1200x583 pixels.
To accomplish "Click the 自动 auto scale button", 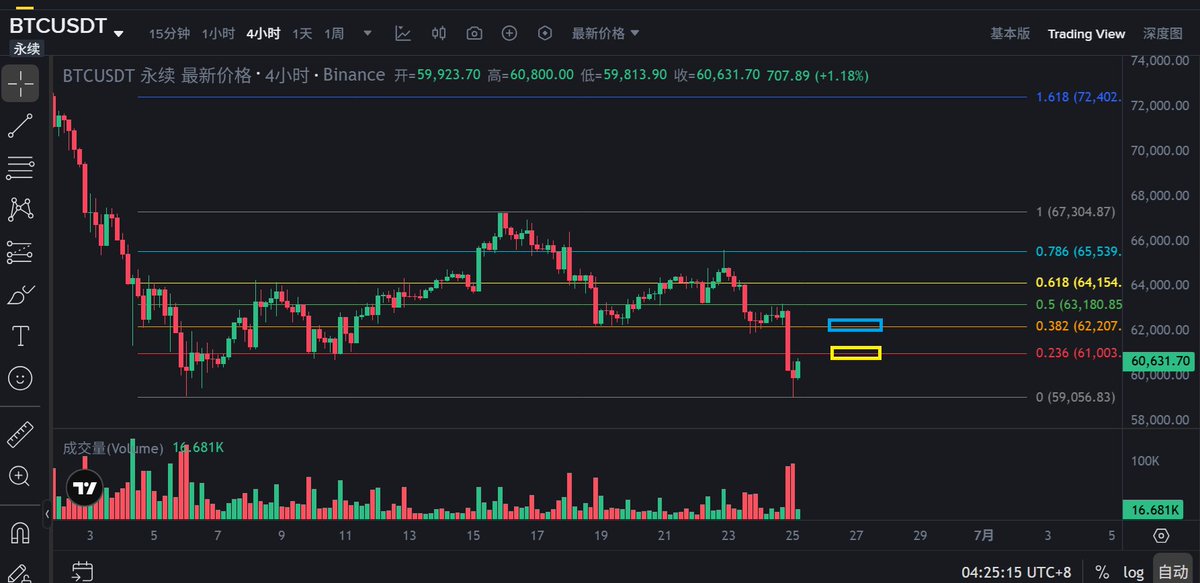I will [1172, 572].
